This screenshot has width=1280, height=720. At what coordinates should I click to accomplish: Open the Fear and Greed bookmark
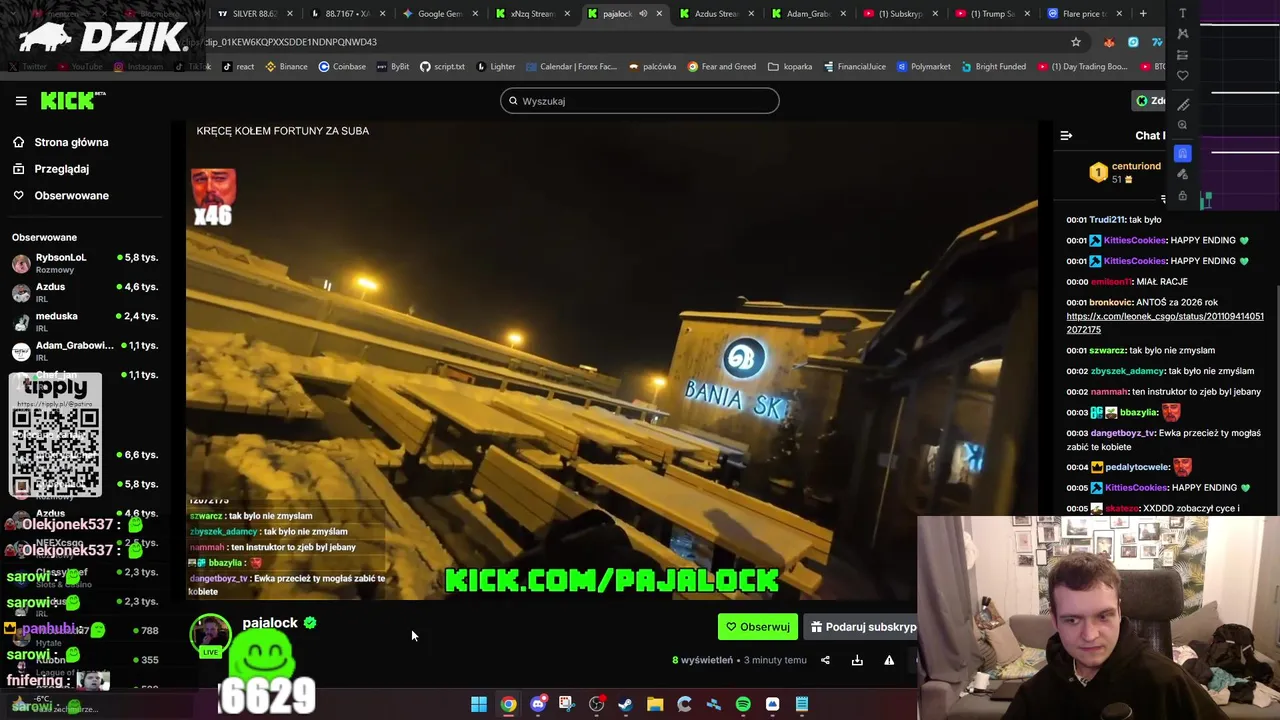pyautogui.click(x=722, y=67)
